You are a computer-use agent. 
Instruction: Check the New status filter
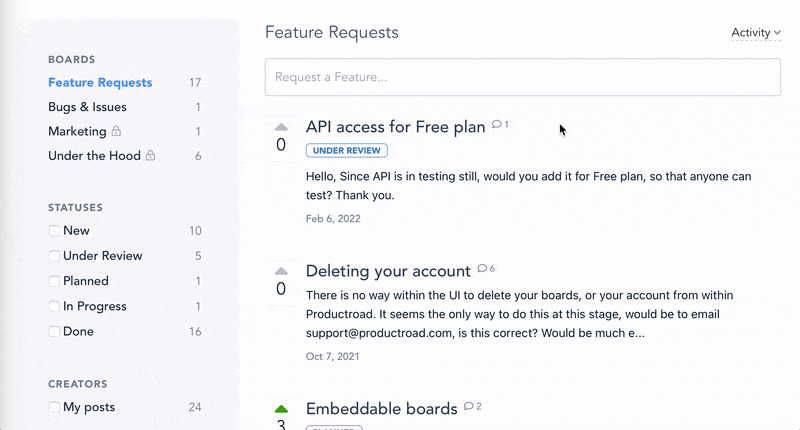click(x=54, y=231)
